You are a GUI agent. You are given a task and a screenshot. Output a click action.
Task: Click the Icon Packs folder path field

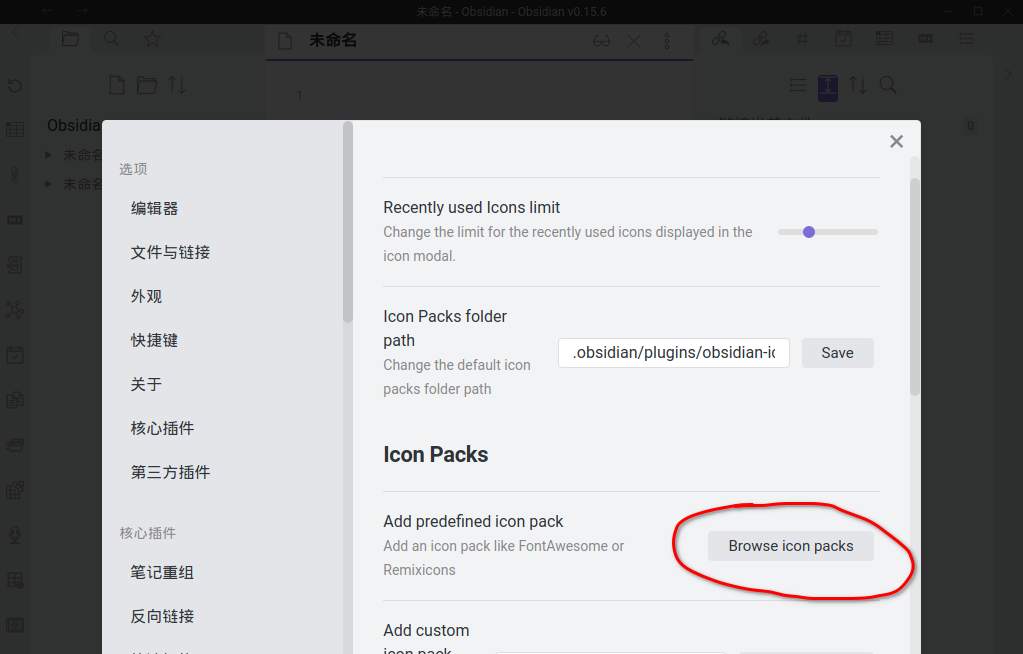tap(674, 353)
